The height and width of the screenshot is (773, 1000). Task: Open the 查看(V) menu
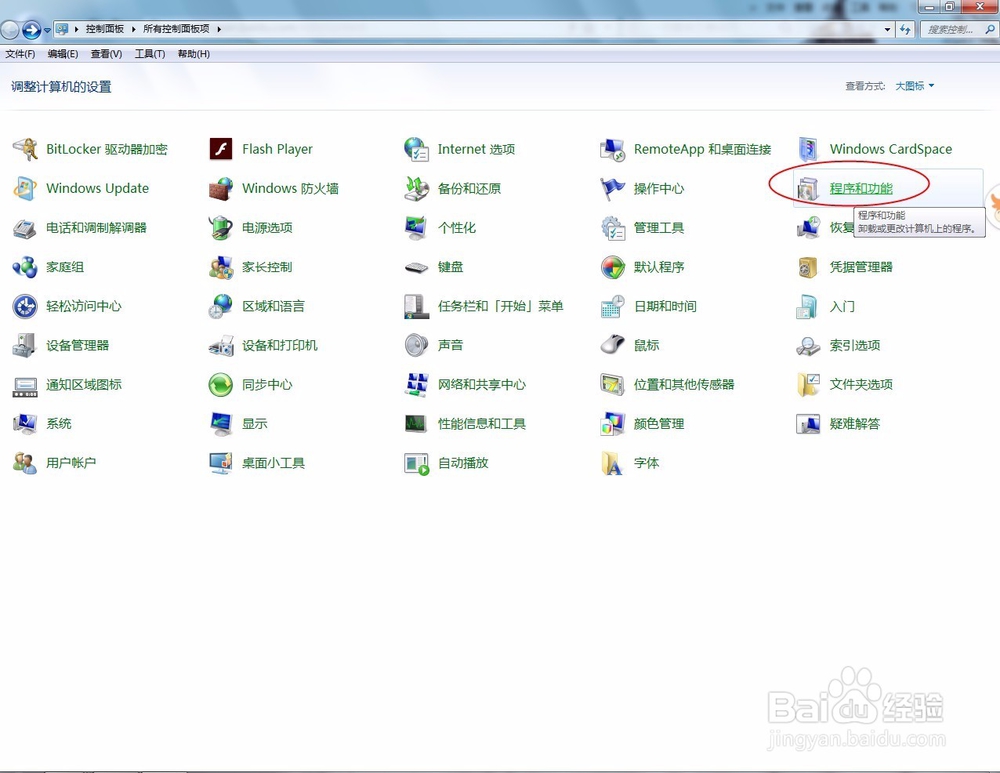click(106, 53)
